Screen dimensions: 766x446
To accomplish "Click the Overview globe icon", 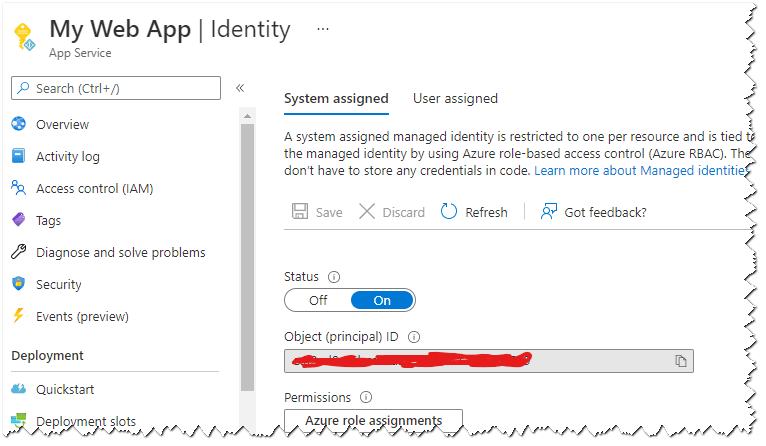I will (19, 124).
